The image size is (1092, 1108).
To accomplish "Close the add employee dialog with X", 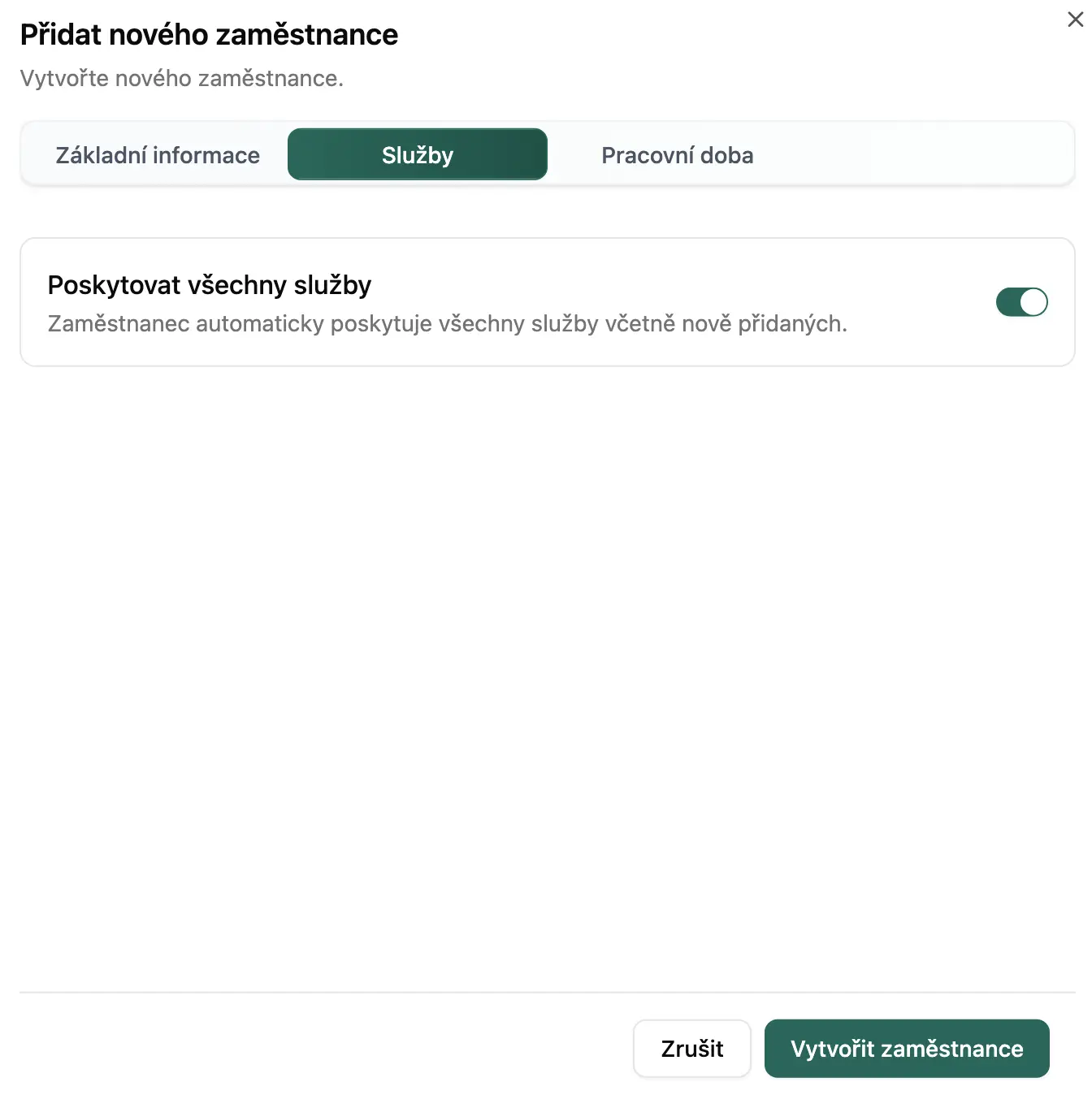I will pos(1075,19).
